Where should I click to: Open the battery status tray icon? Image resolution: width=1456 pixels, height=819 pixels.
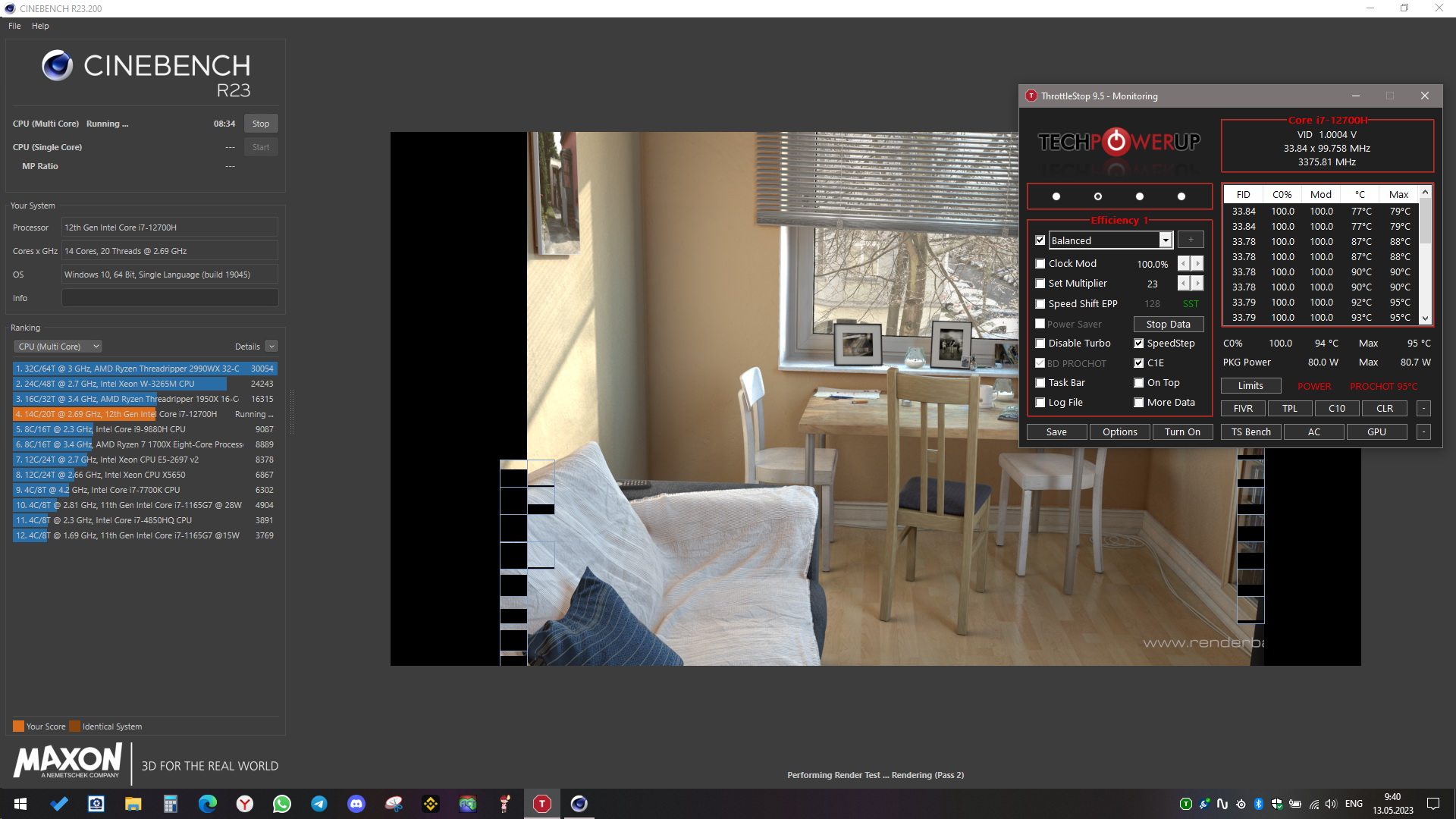(x=1295, y=804)
